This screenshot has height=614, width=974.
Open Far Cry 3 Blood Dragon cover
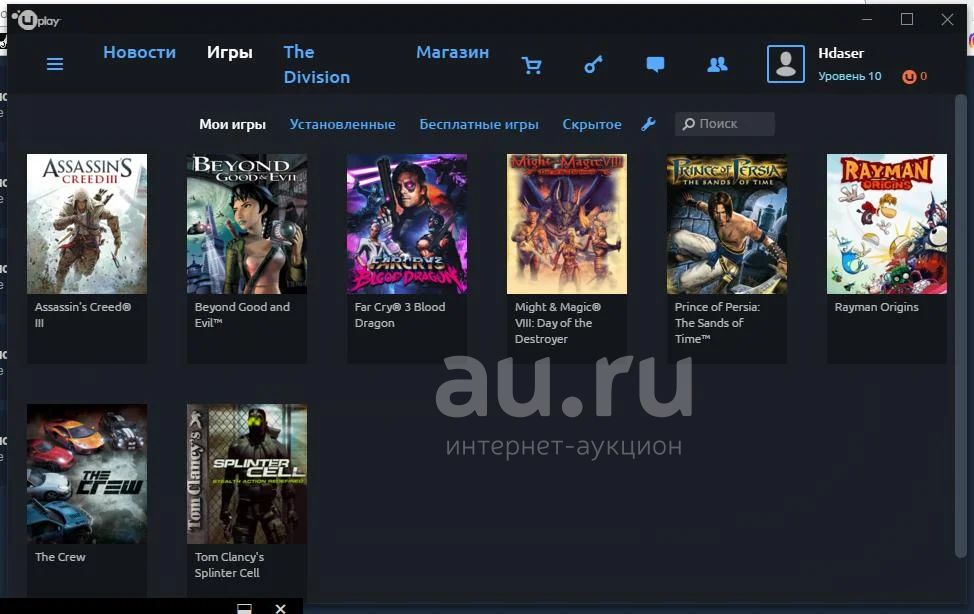(x=407, y=224)
